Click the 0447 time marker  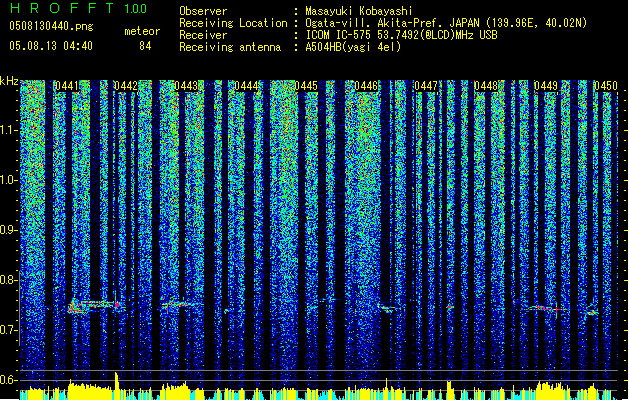[426, 86]
